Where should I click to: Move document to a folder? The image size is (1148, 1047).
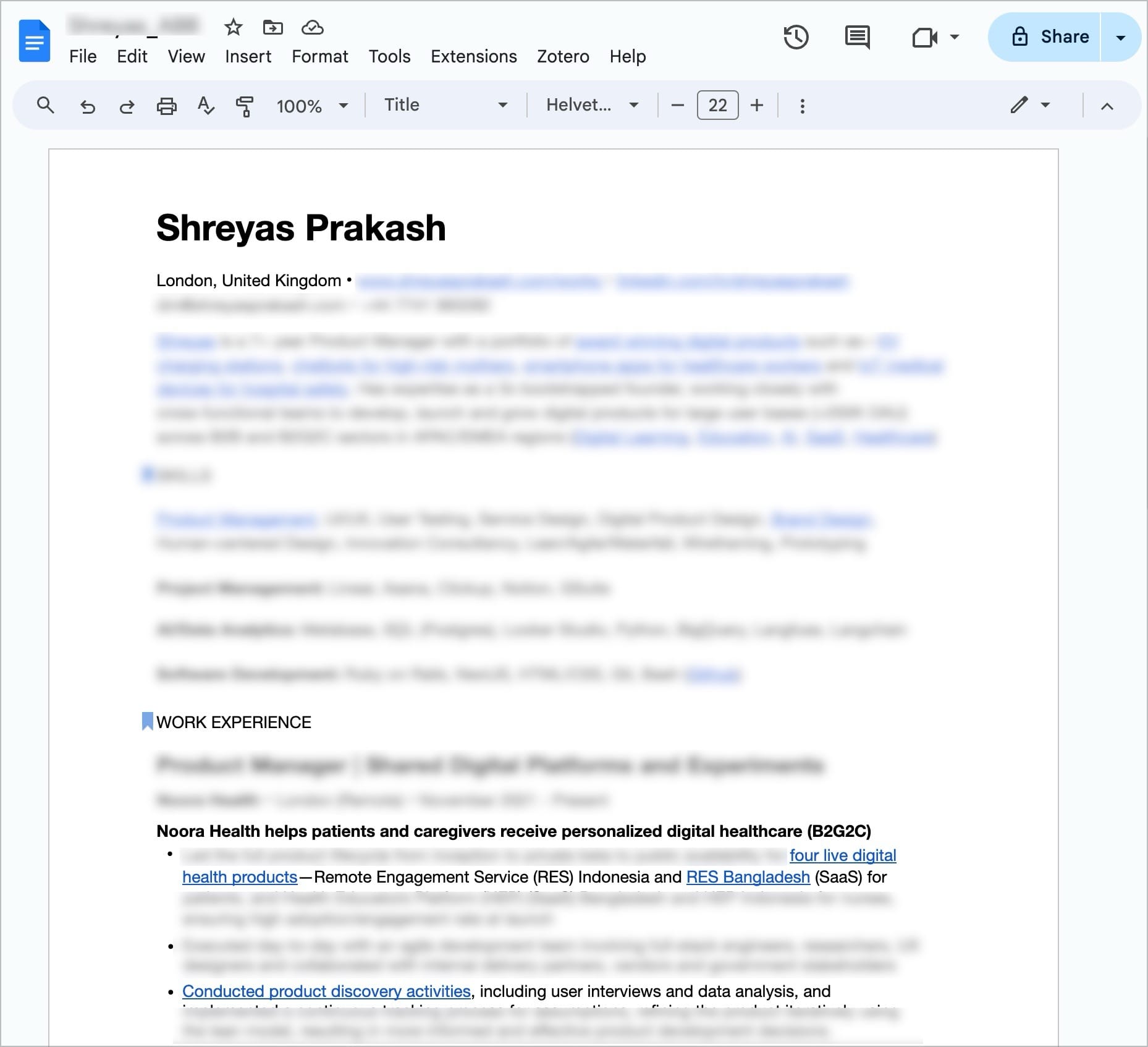(x=272, y=27)
